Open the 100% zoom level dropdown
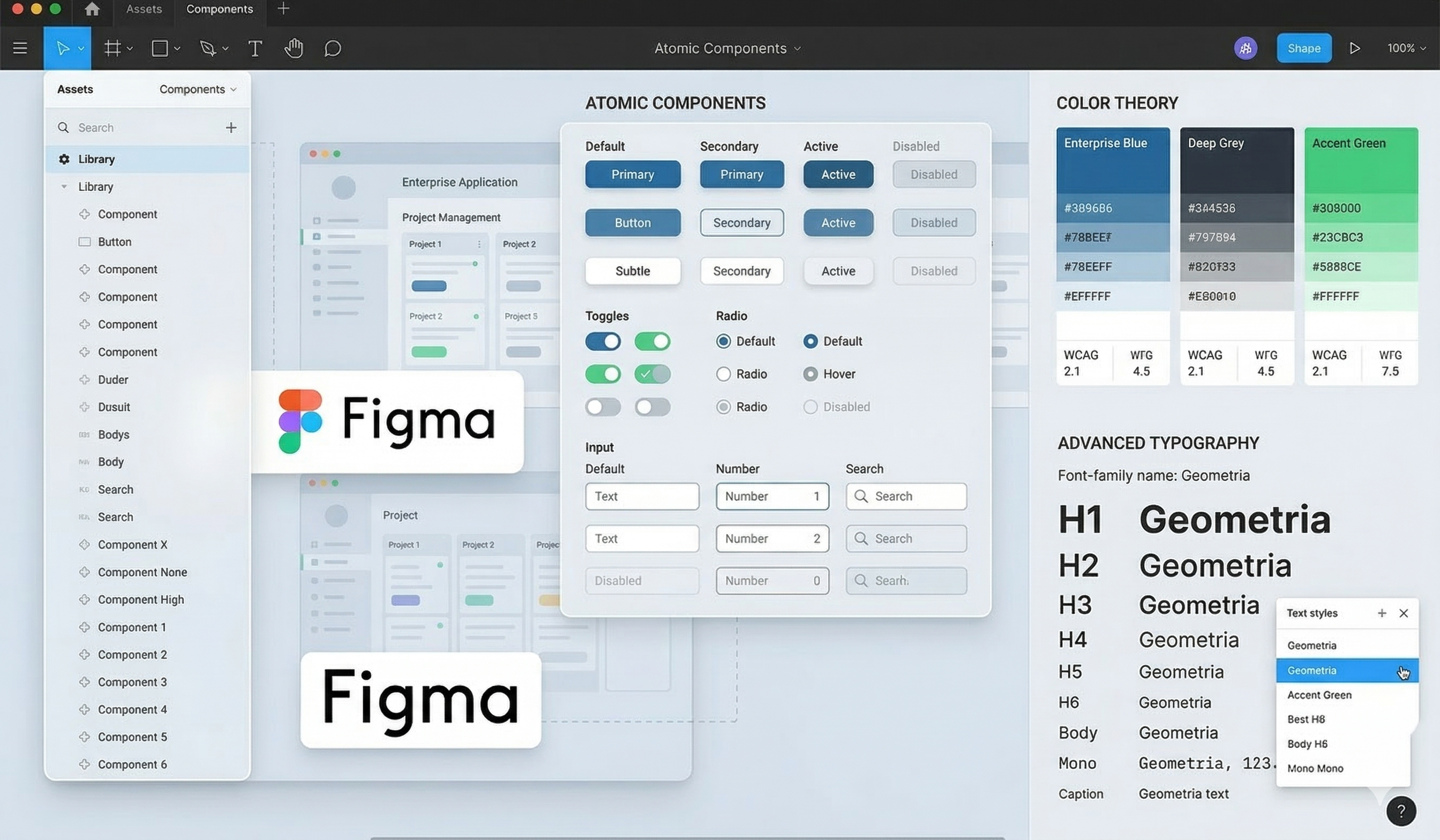 click(x=1406, y=48)
